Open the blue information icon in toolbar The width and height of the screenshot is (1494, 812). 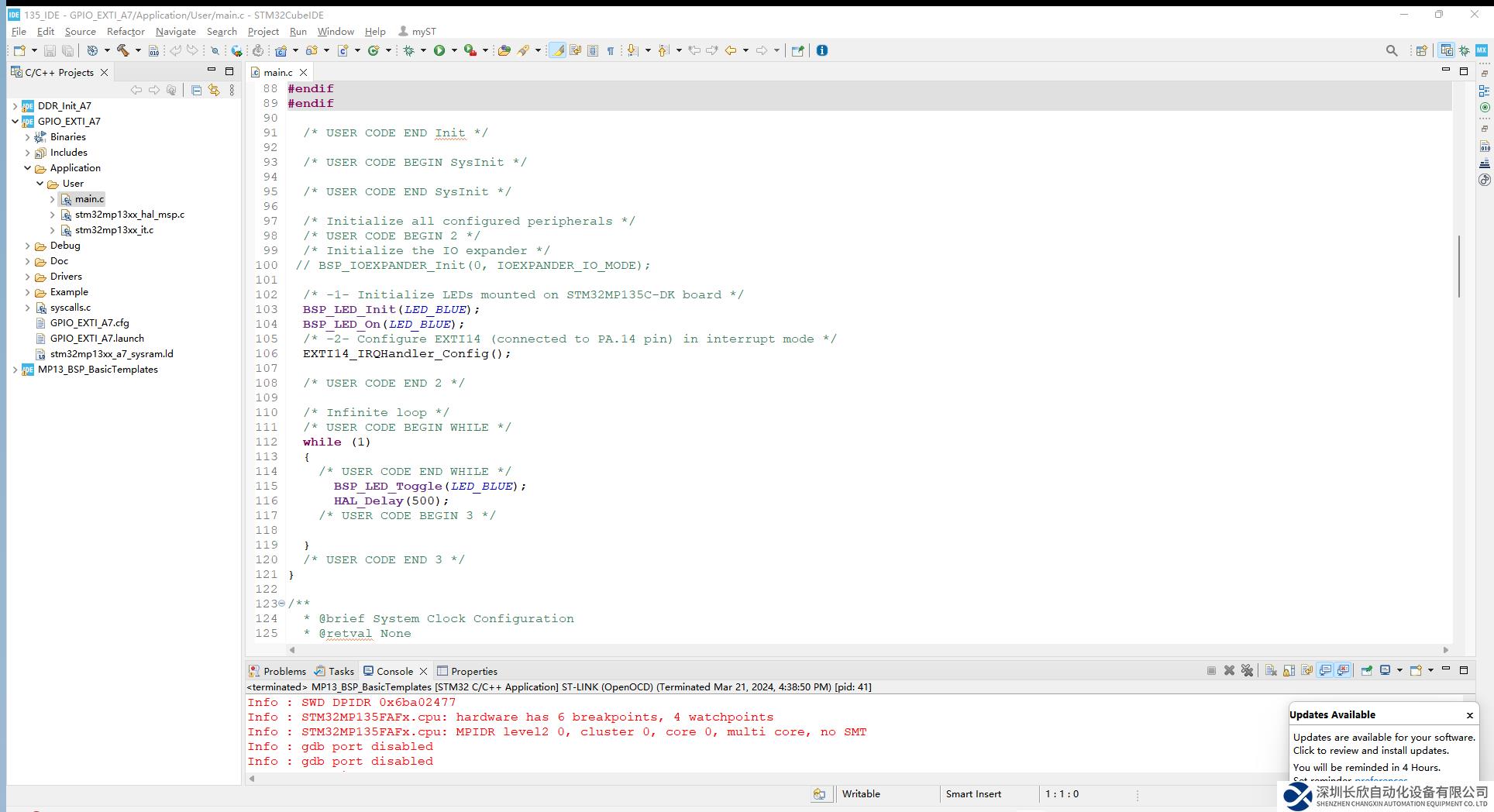[822, 50]
